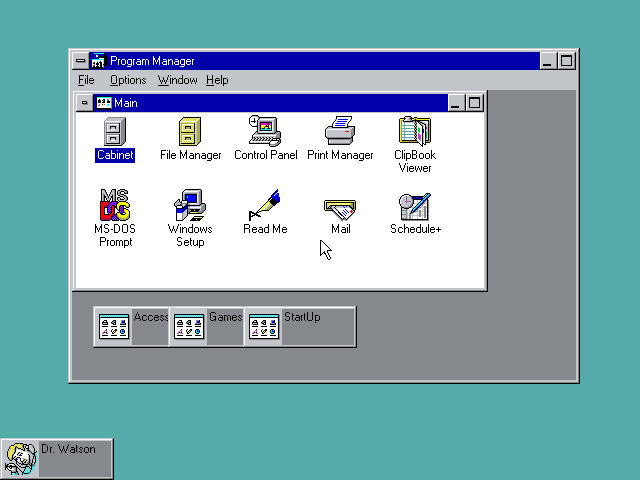The height and width of the screenshot is (480, 640).
Task: Click the "Windows Setup" label
Action: point(190,236)
